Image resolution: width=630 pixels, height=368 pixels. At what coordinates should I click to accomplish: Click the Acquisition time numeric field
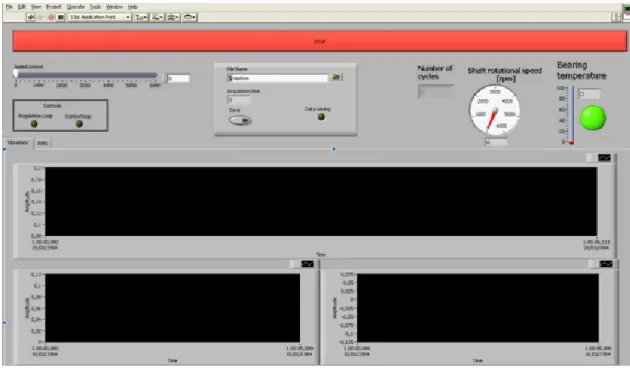pos(239,100)
